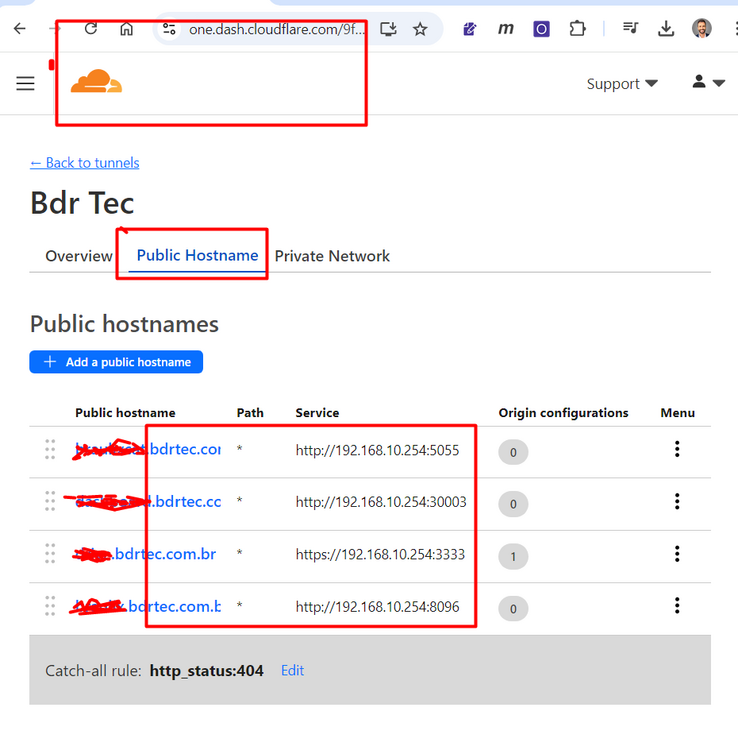This screenshot has height=750, width=738.
Task: Grab drag handle for port 30003 row
Action: 50,501
